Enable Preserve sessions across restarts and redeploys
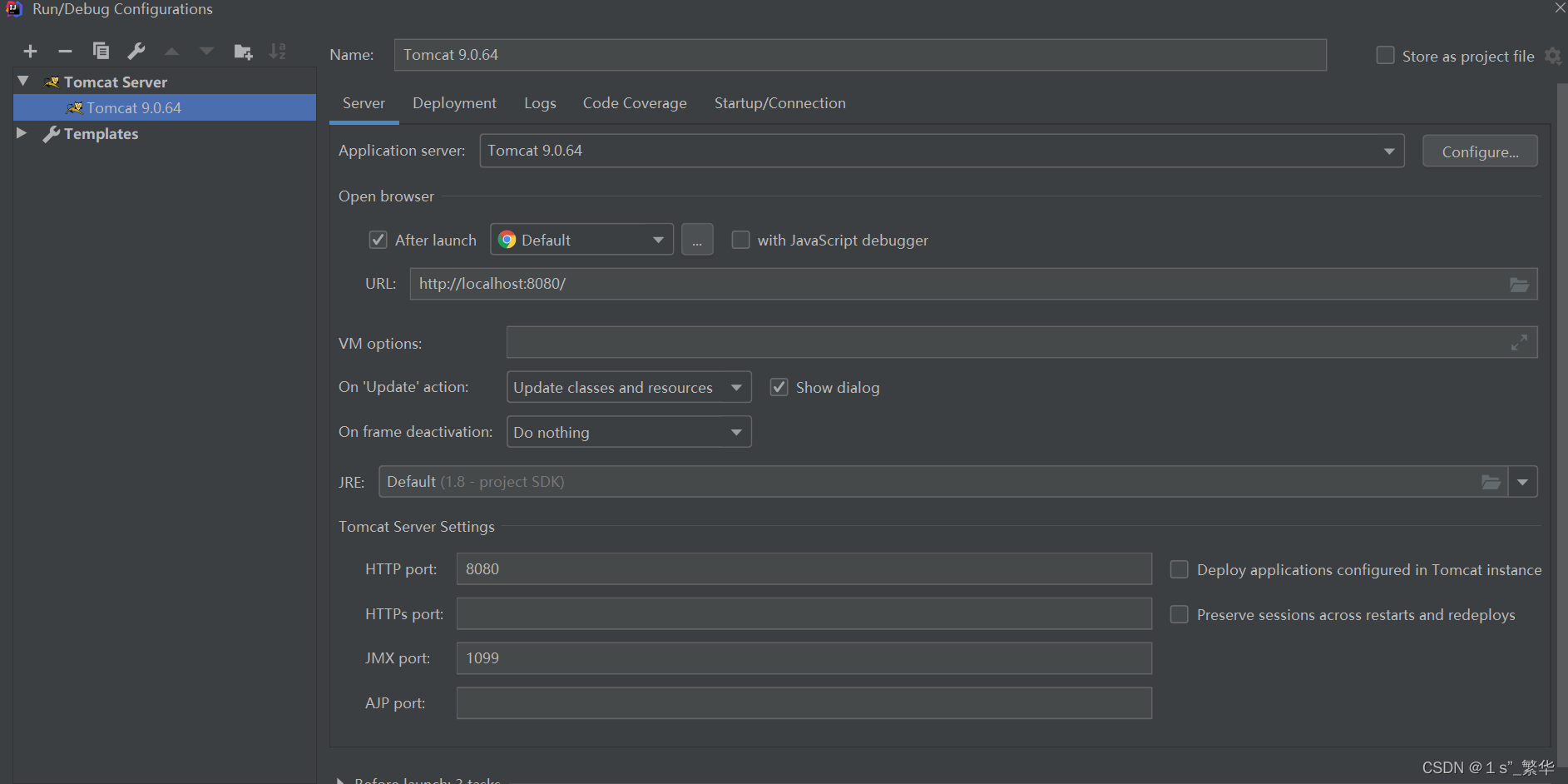The height and width of the screenshot is (784, 1568). coord(1179,614)
